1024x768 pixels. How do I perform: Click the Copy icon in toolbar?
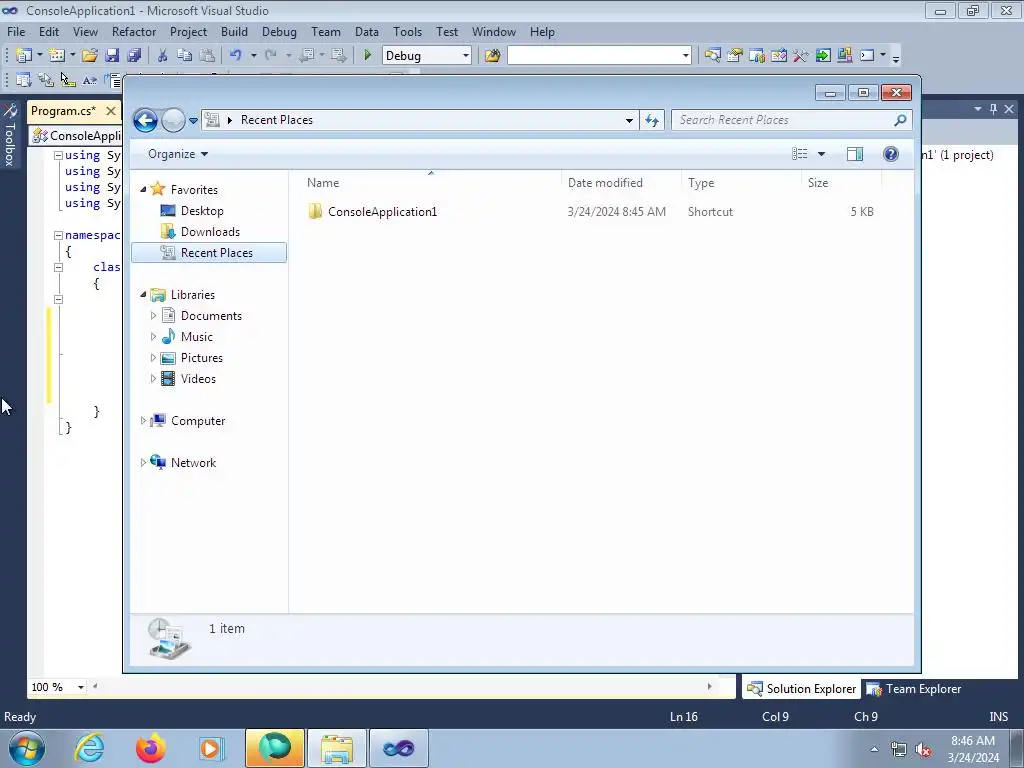click(x=185, y=56)
